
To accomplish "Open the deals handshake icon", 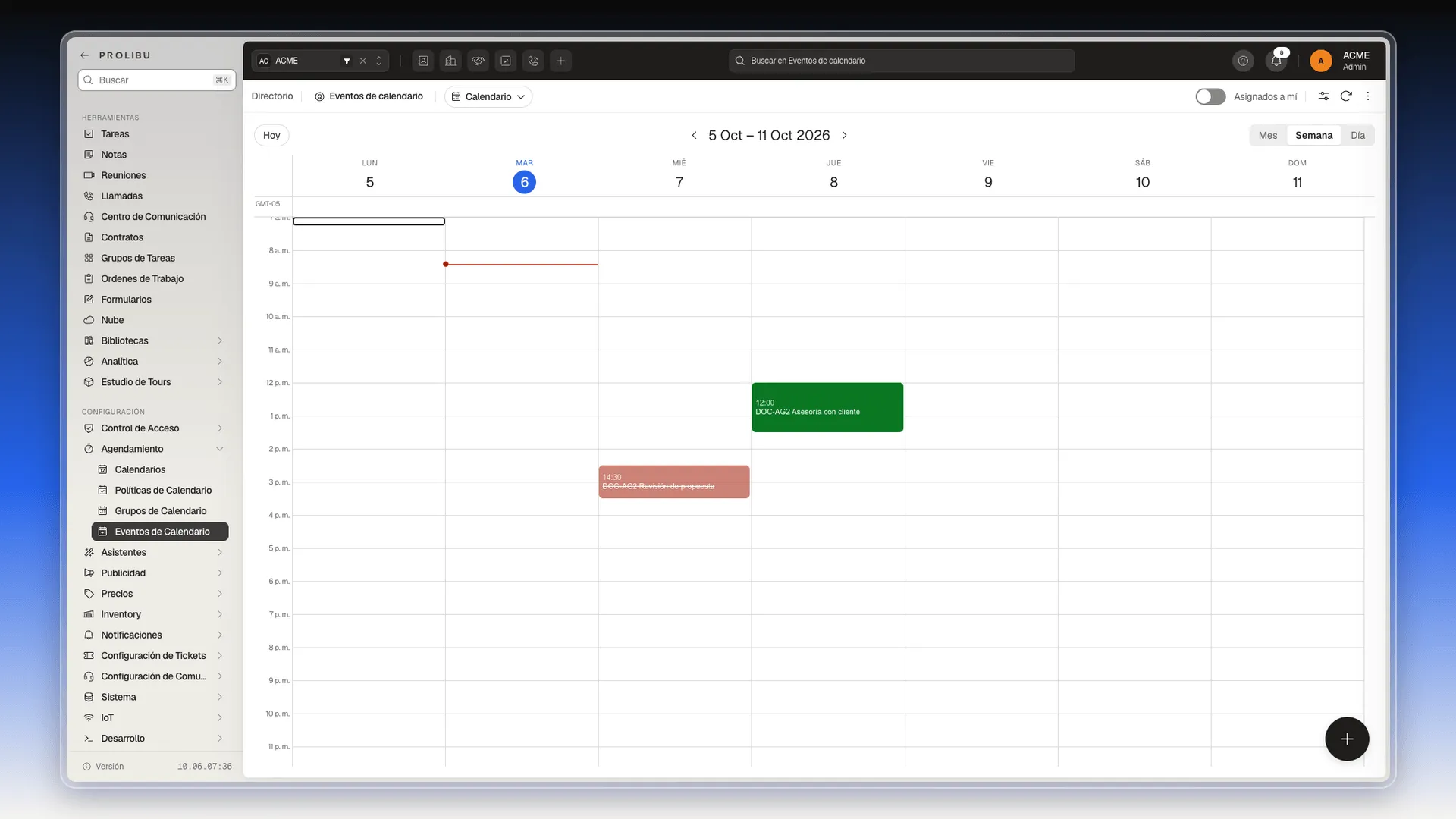I will (x=478, y=61).
